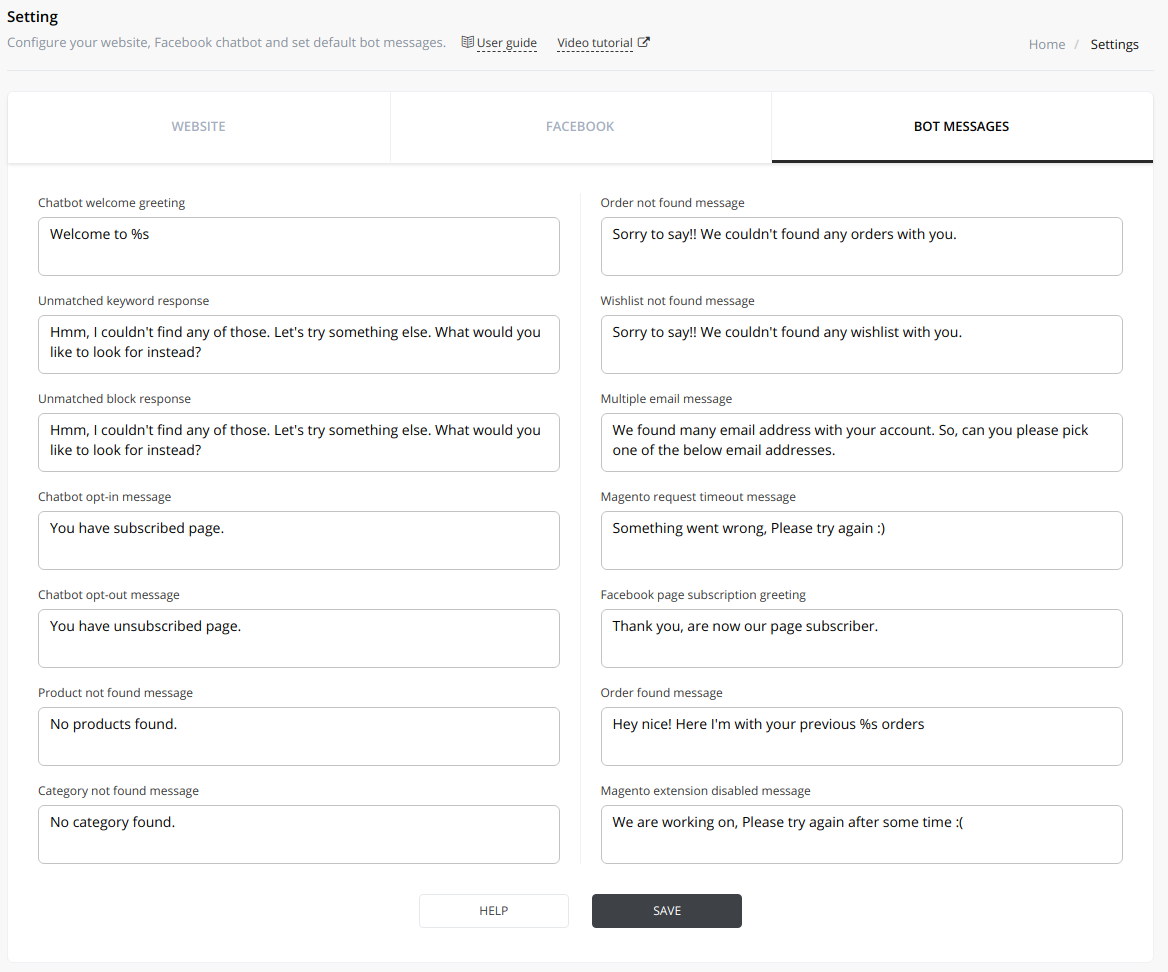Click the Settings breadcrumb
Image resolution: width=1168 pixels, height=972 pixels.
(x=1114, y=45)
